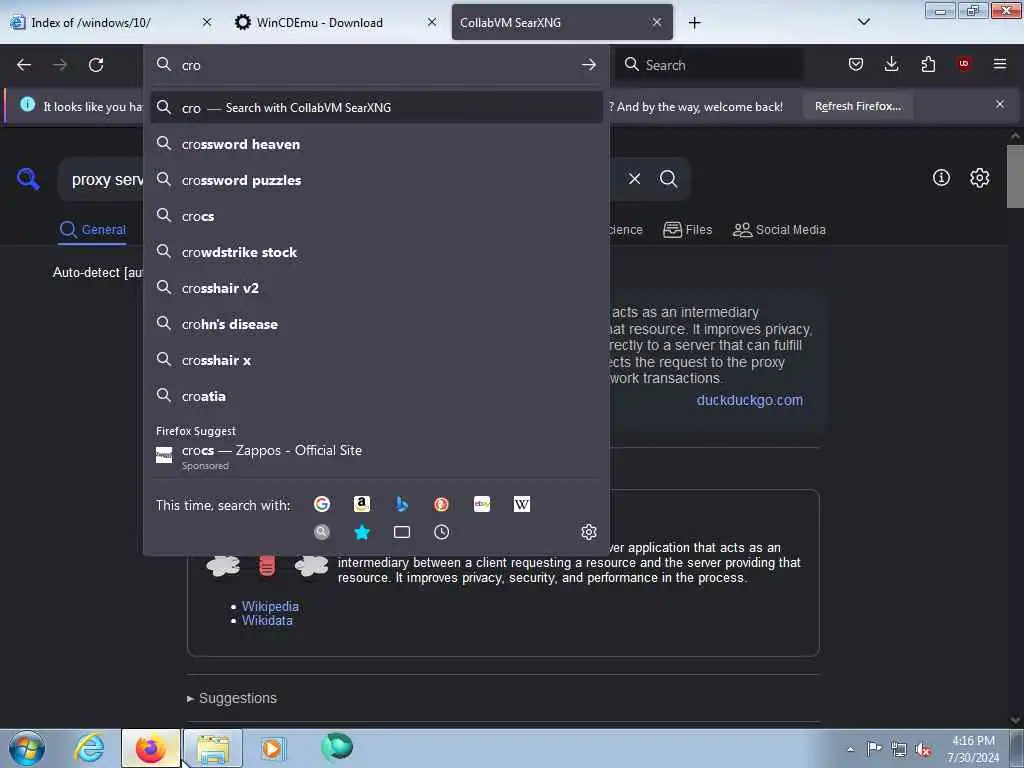
Task: Open the Firefox downloads panel
Action: [891, 64]
